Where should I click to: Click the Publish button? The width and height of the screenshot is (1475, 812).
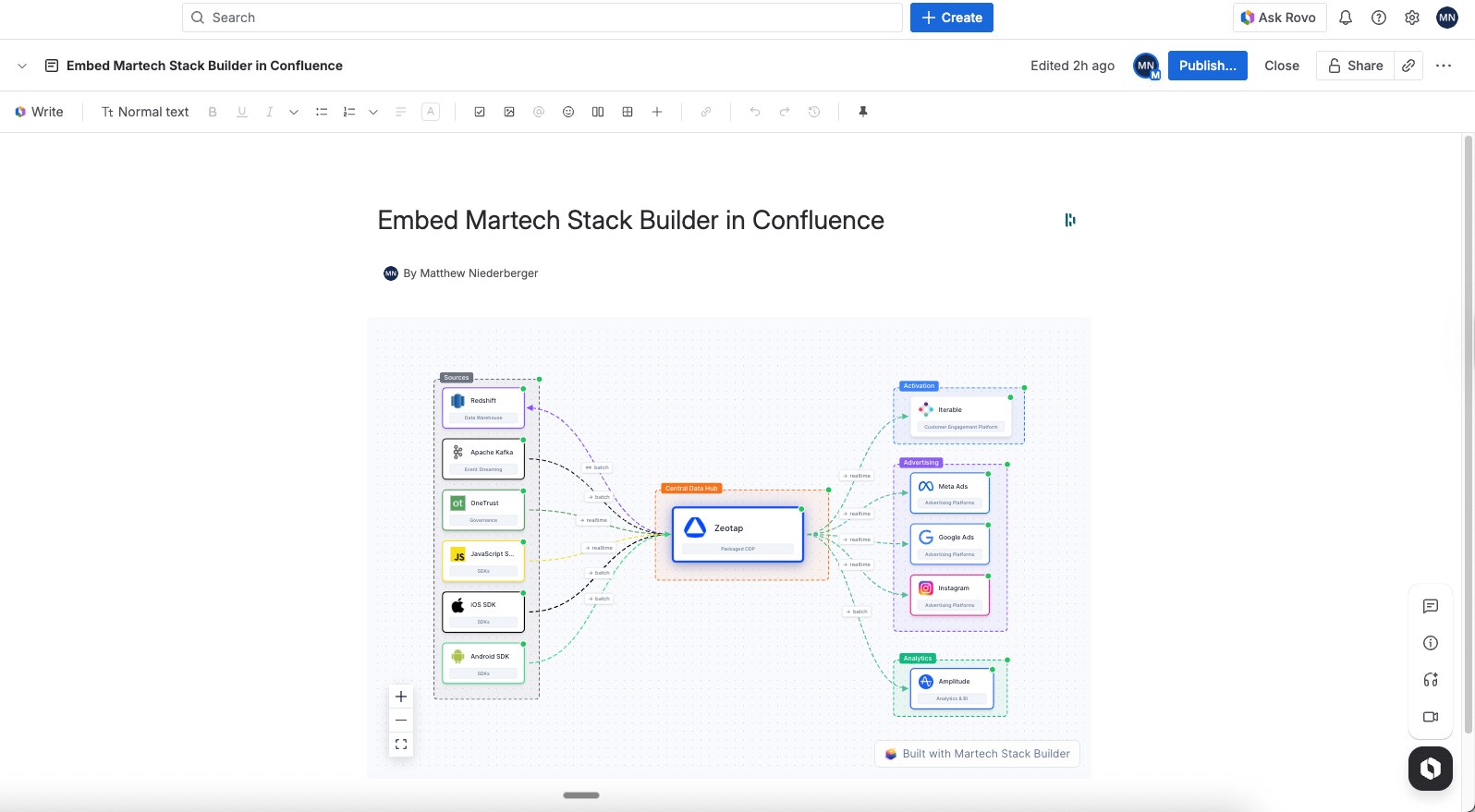pos(1207,66)
